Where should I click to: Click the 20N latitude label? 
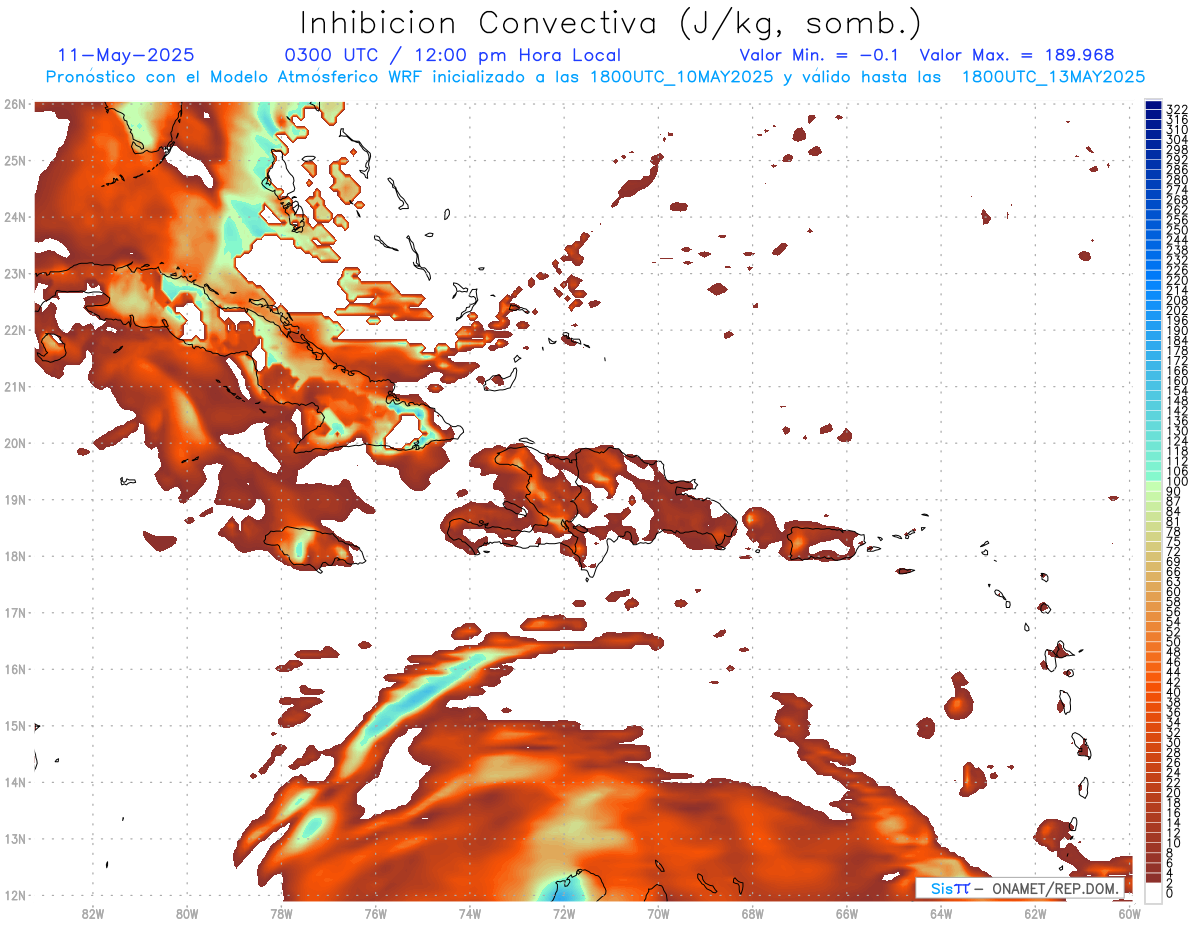pos(14,443)
